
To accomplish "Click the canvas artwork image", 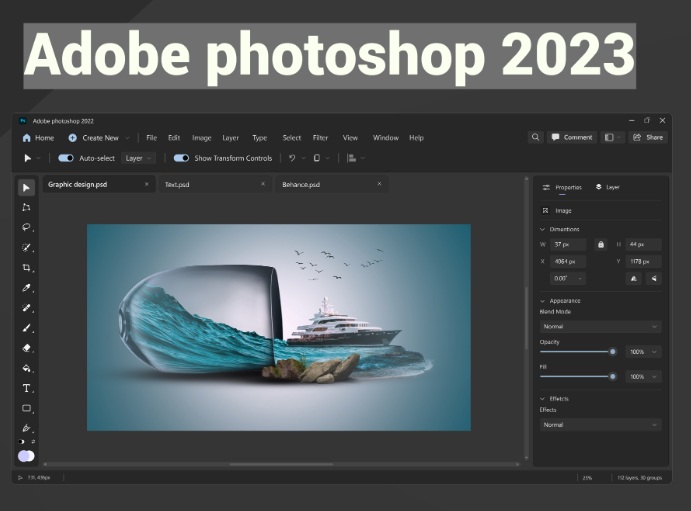I will (279, 327).
